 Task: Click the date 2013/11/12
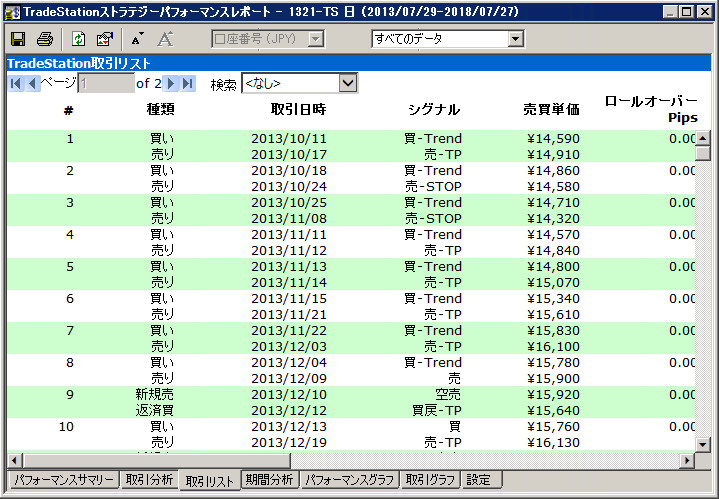pos(289,251)
